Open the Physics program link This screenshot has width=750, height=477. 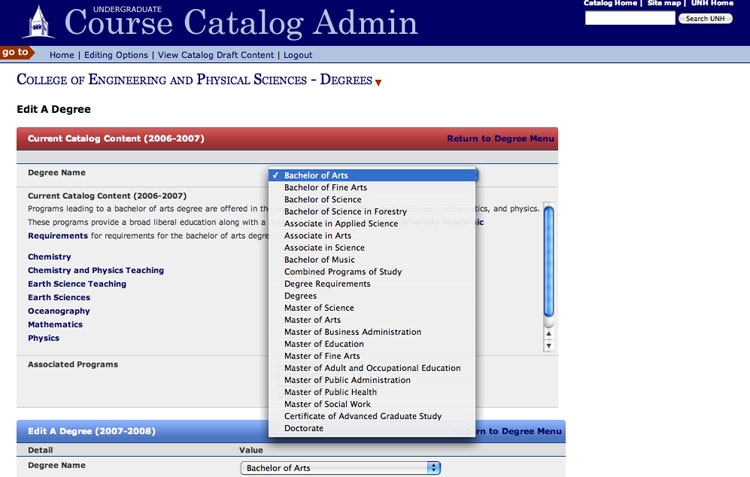click(44, 338)
